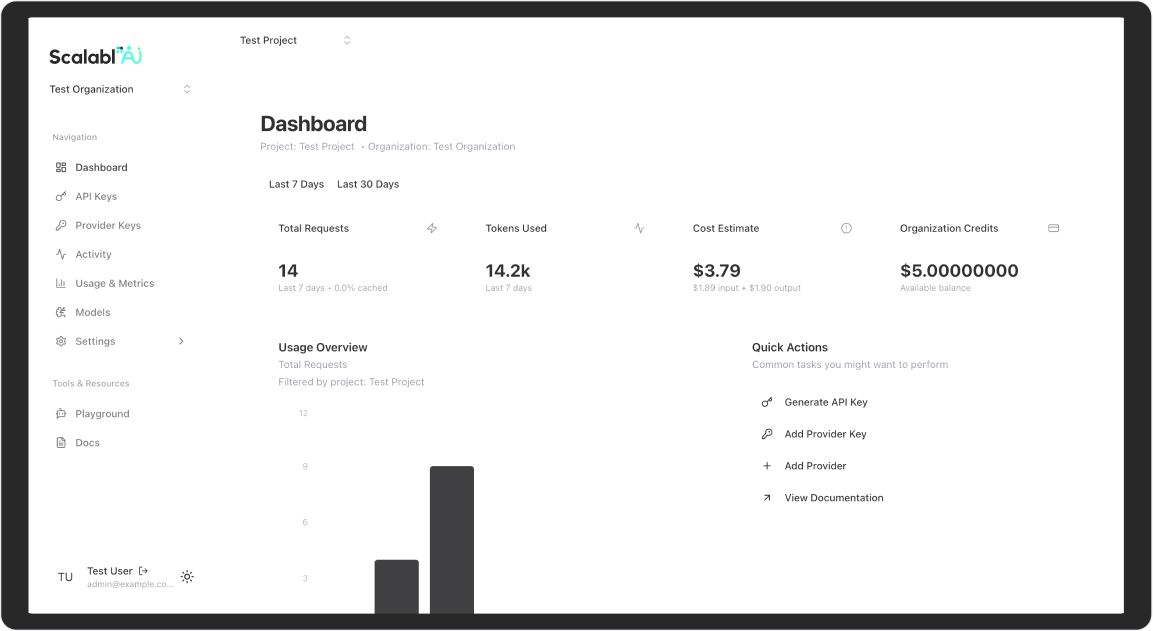Toggle the light/dark theme sun button

[x=187, y=577]
